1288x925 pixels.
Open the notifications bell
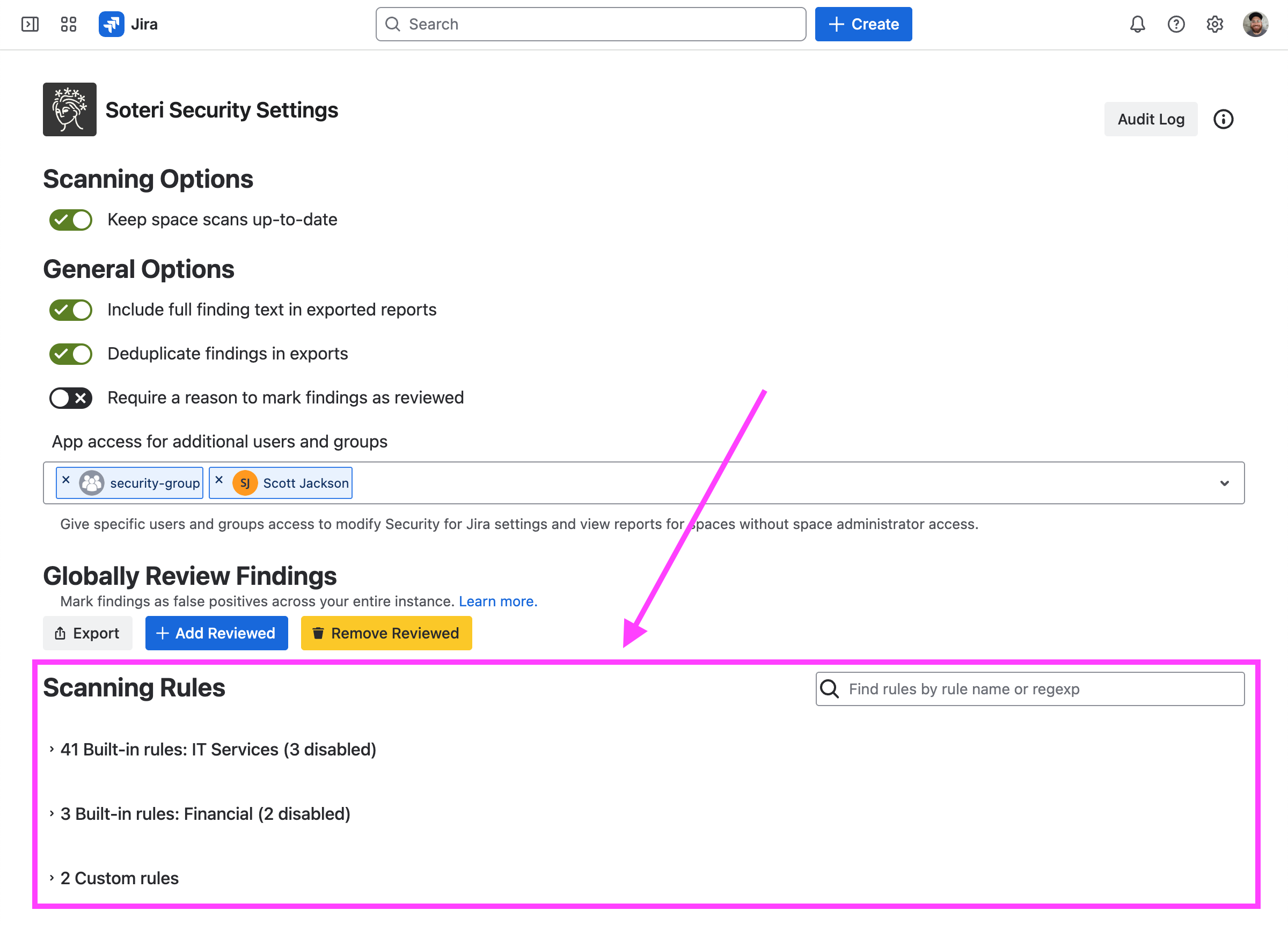[x=1137, y=25]
